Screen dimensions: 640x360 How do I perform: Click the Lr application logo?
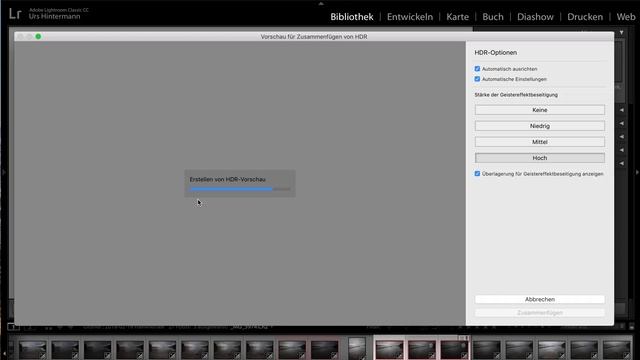click(x=15, y=13)
